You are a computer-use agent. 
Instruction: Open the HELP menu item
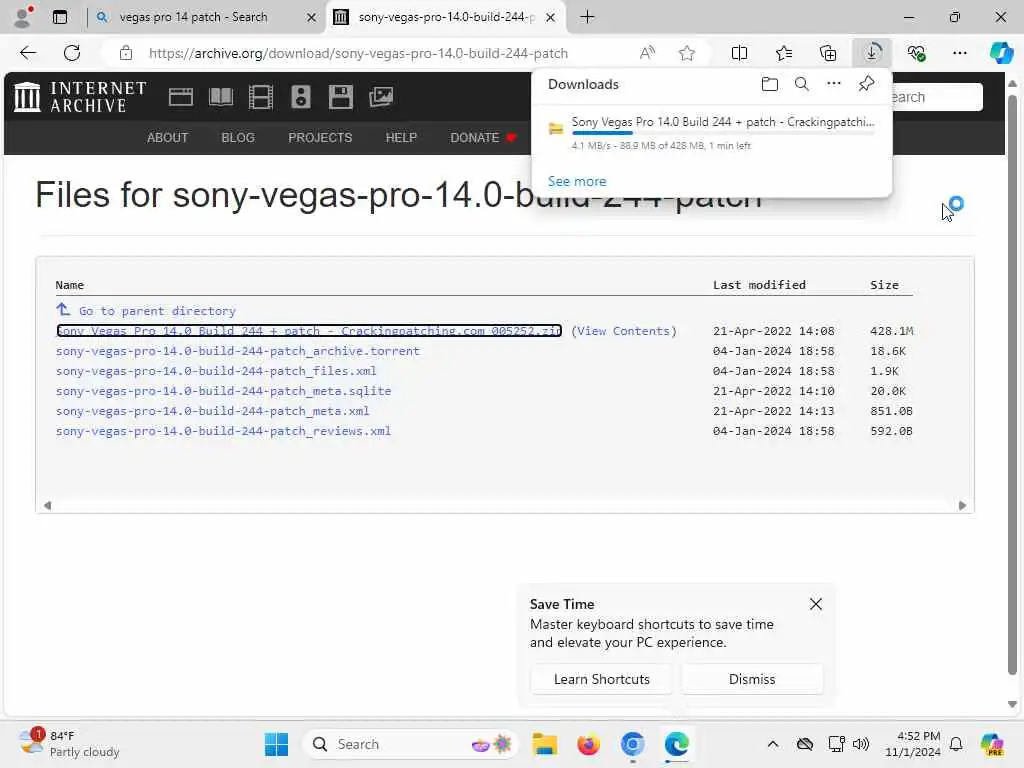(x=401, y=138)
